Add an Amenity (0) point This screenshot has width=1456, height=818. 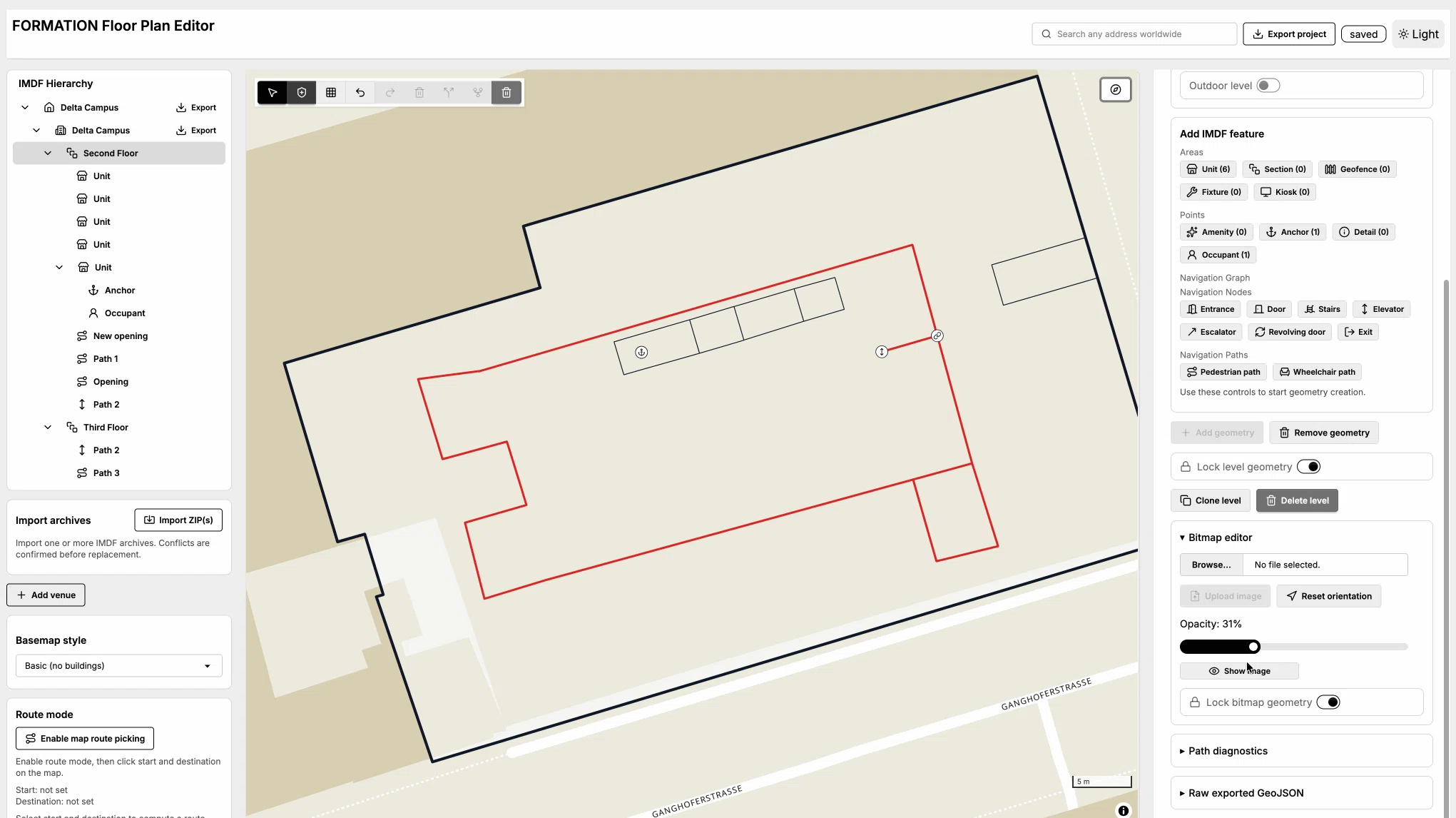point(1216,232)
